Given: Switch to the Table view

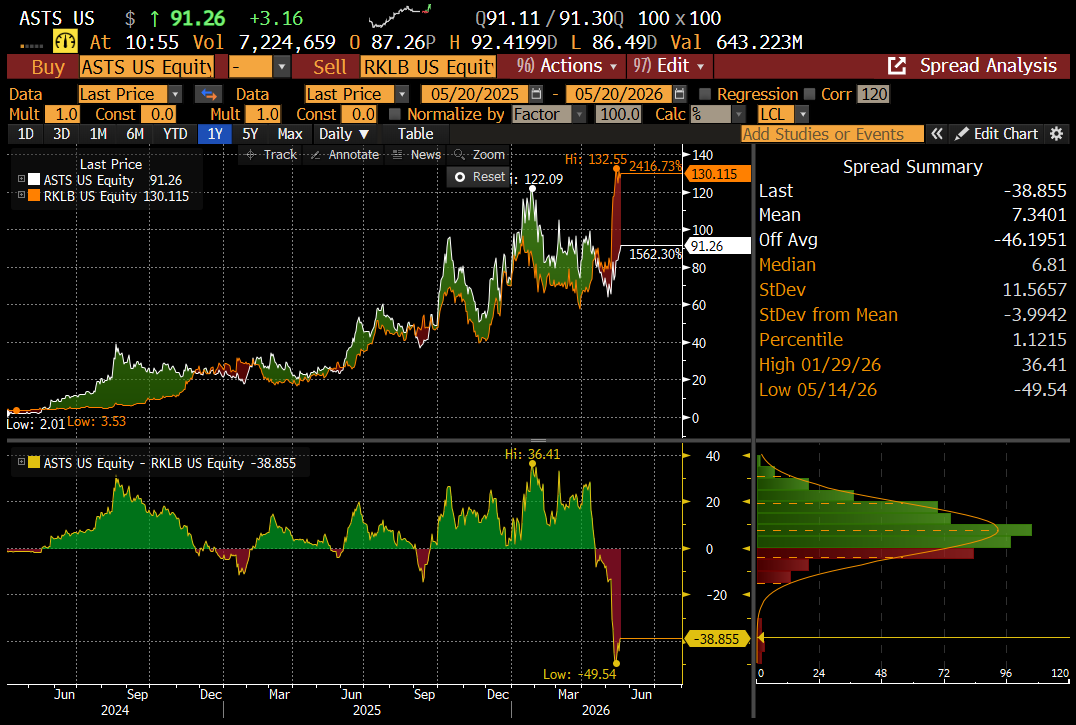Looking at the screenshot, I should (x=415, y=134).
